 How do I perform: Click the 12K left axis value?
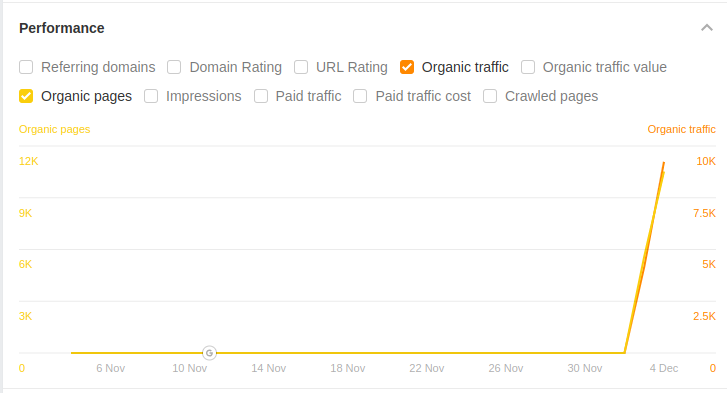pos(28,161)
